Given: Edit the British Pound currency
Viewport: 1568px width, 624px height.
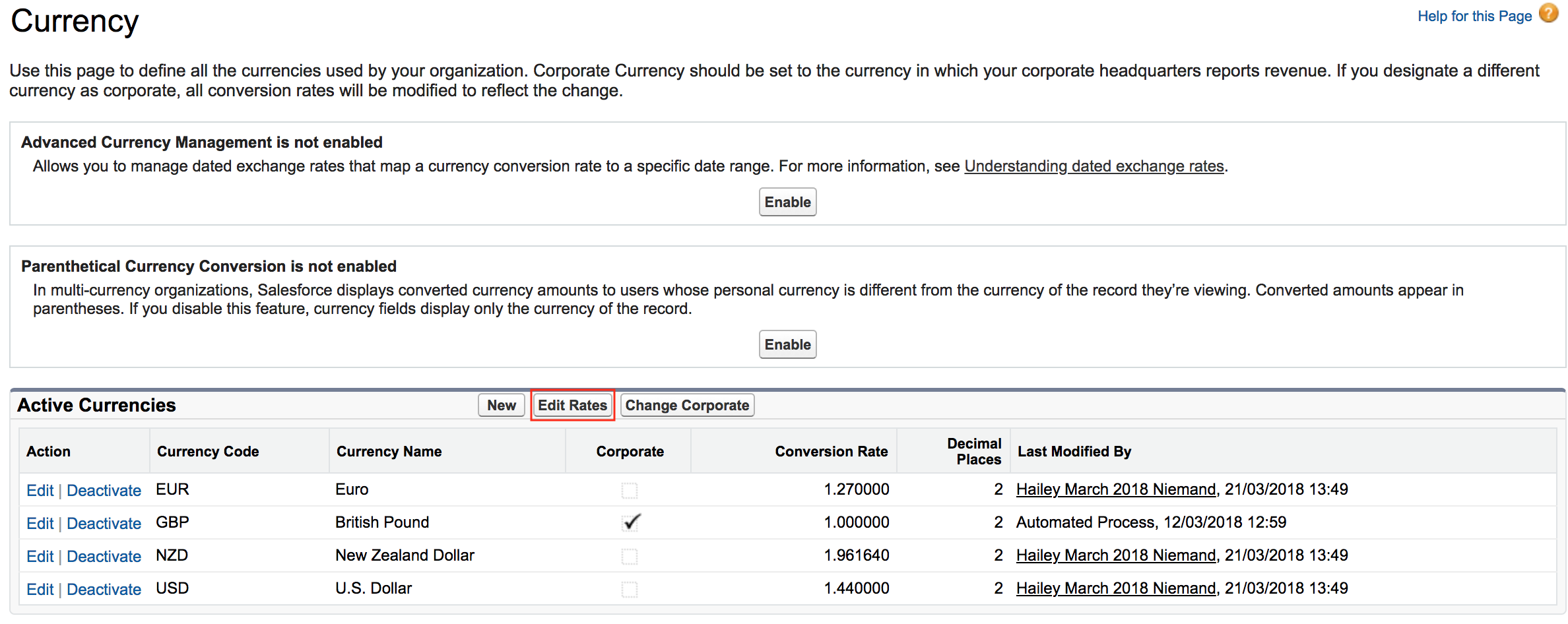Looking at the screenshot, I should pos(40,522).
